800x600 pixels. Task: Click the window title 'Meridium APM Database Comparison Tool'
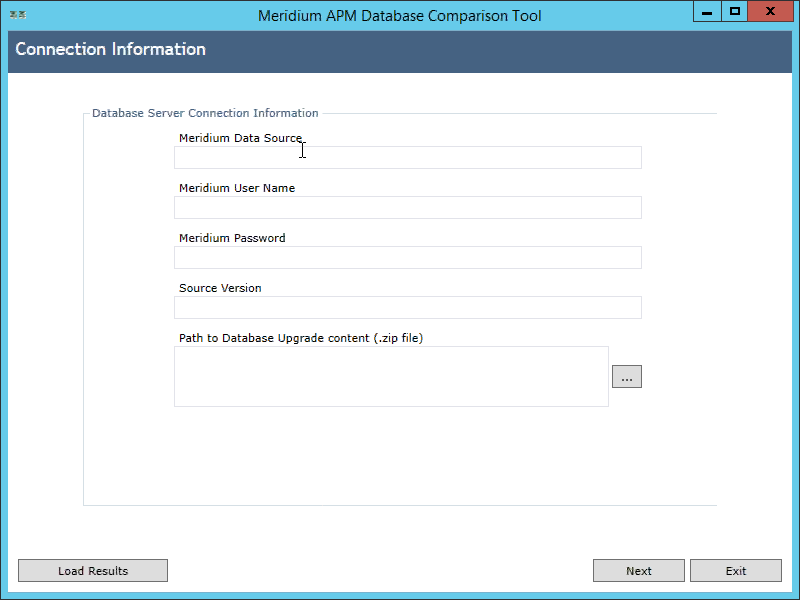[x=399, y=16]
